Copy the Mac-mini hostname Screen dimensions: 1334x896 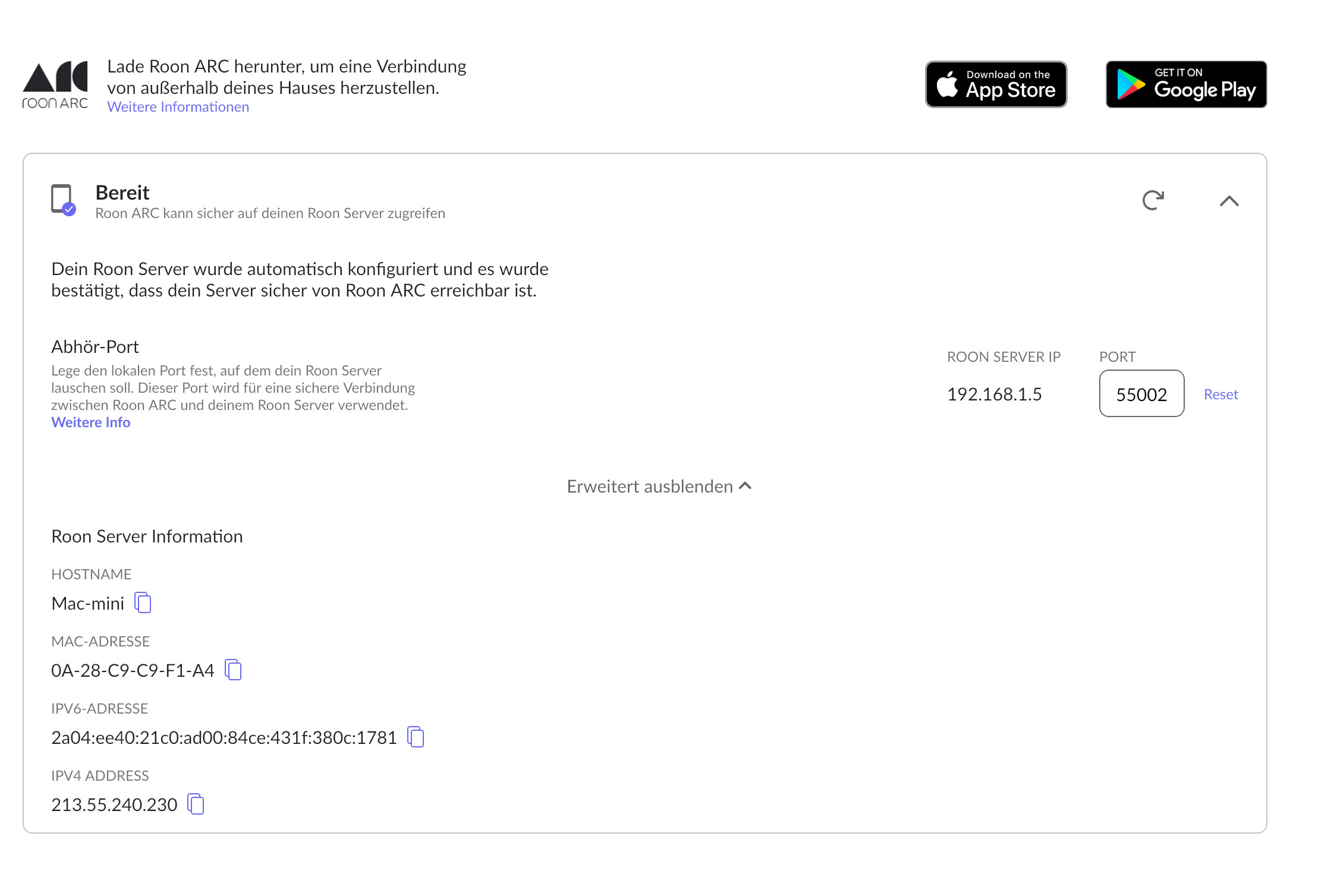click(143, 603)
